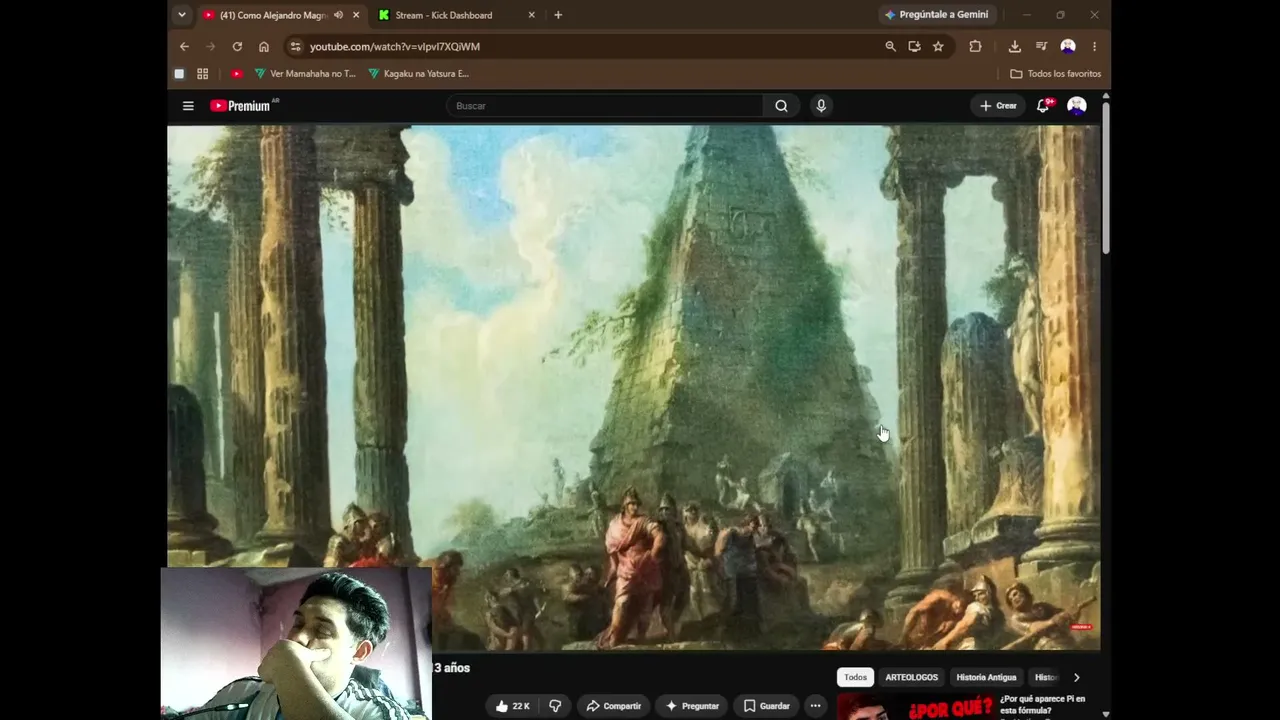Screen dimensions: 1280x720
Task: Close the YouTube video tab
Action: pyautogui.click(x=356, y=15)
